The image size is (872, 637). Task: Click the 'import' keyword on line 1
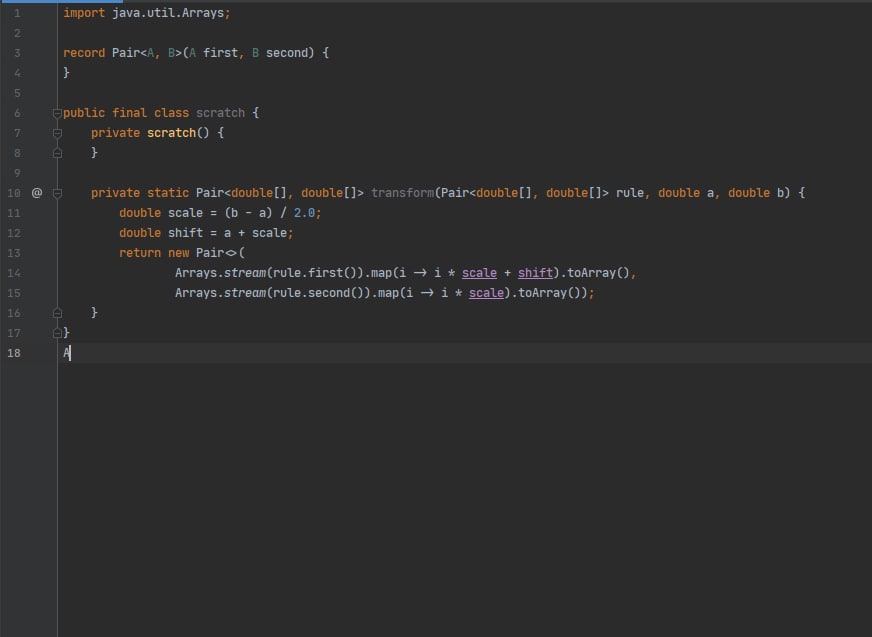pos(84,13)
